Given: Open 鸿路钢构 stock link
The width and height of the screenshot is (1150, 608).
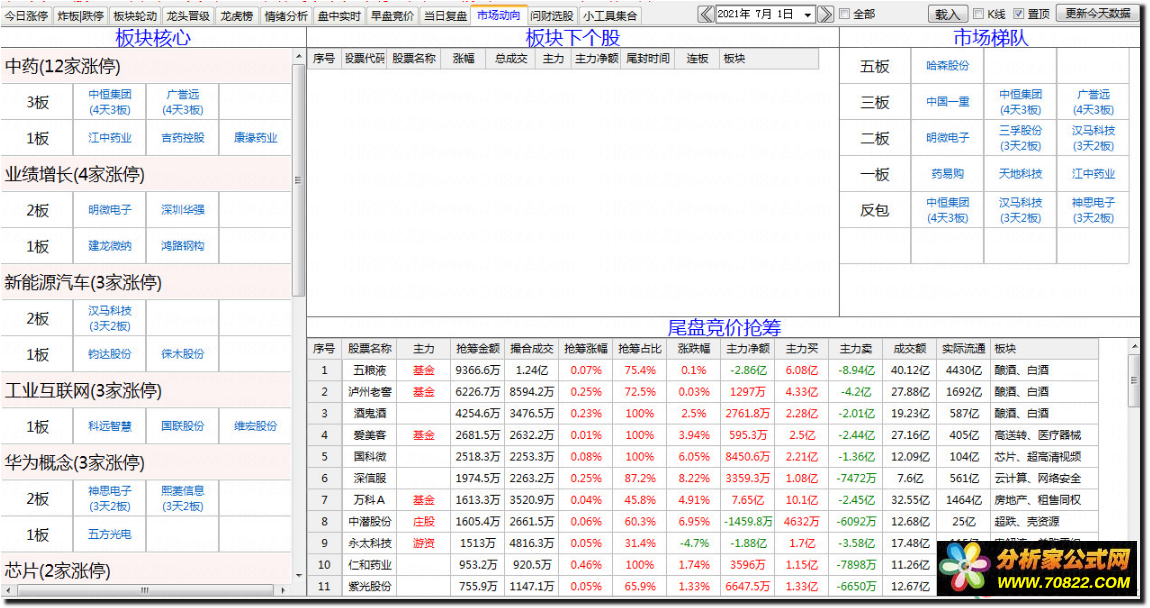Looking at the screenshot, I should click(183, 246).
